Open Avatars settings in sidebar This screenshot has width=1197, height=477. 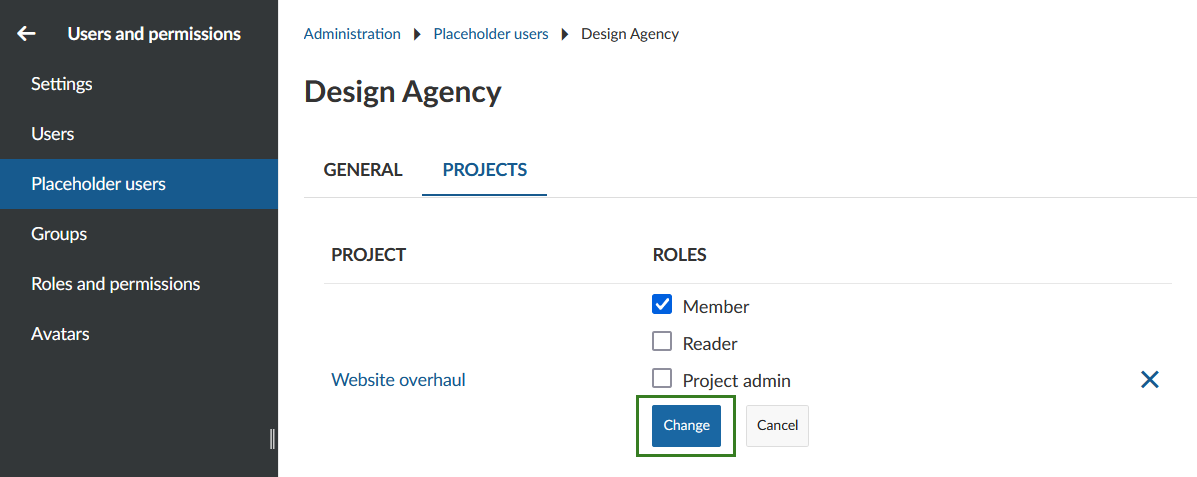point(60,334)
